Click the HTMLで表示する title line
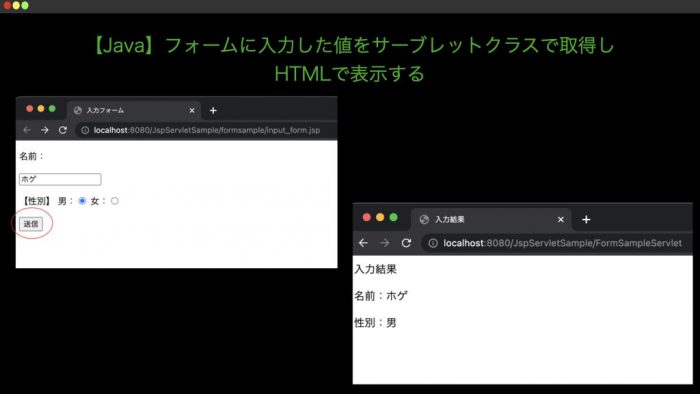This screenshot has height=394, width=700. [349, 74]
